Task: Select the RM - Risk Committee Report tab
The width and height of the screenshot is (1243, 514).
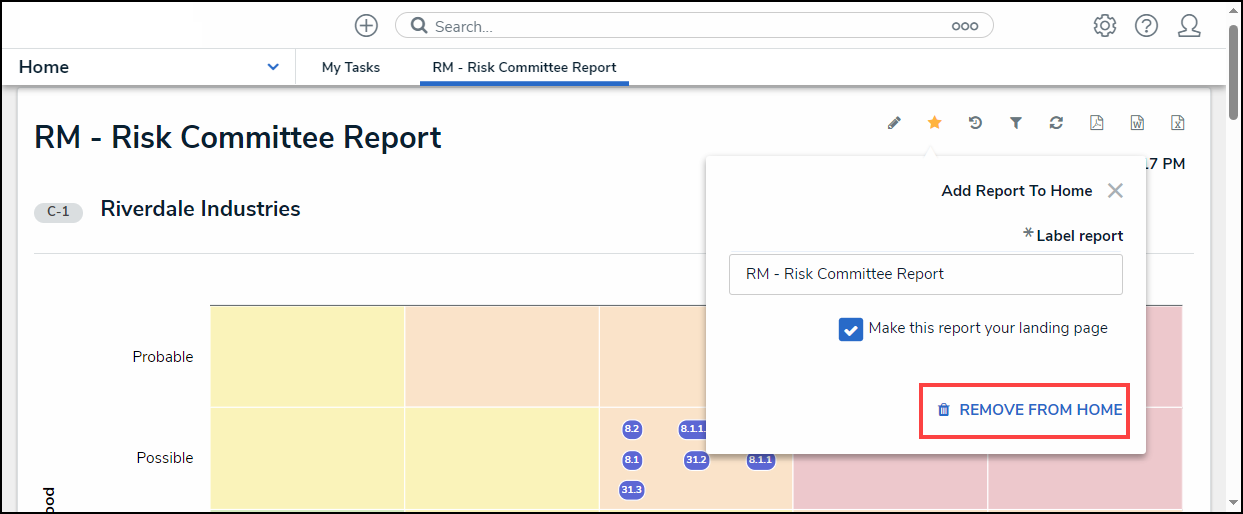Action: pos(524,68)
